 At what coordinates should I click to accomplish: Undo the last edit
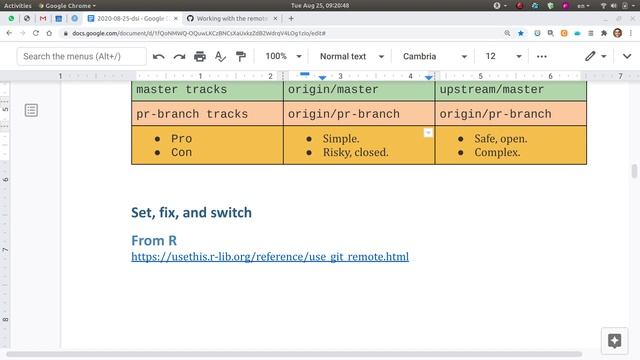pos(158,56)
